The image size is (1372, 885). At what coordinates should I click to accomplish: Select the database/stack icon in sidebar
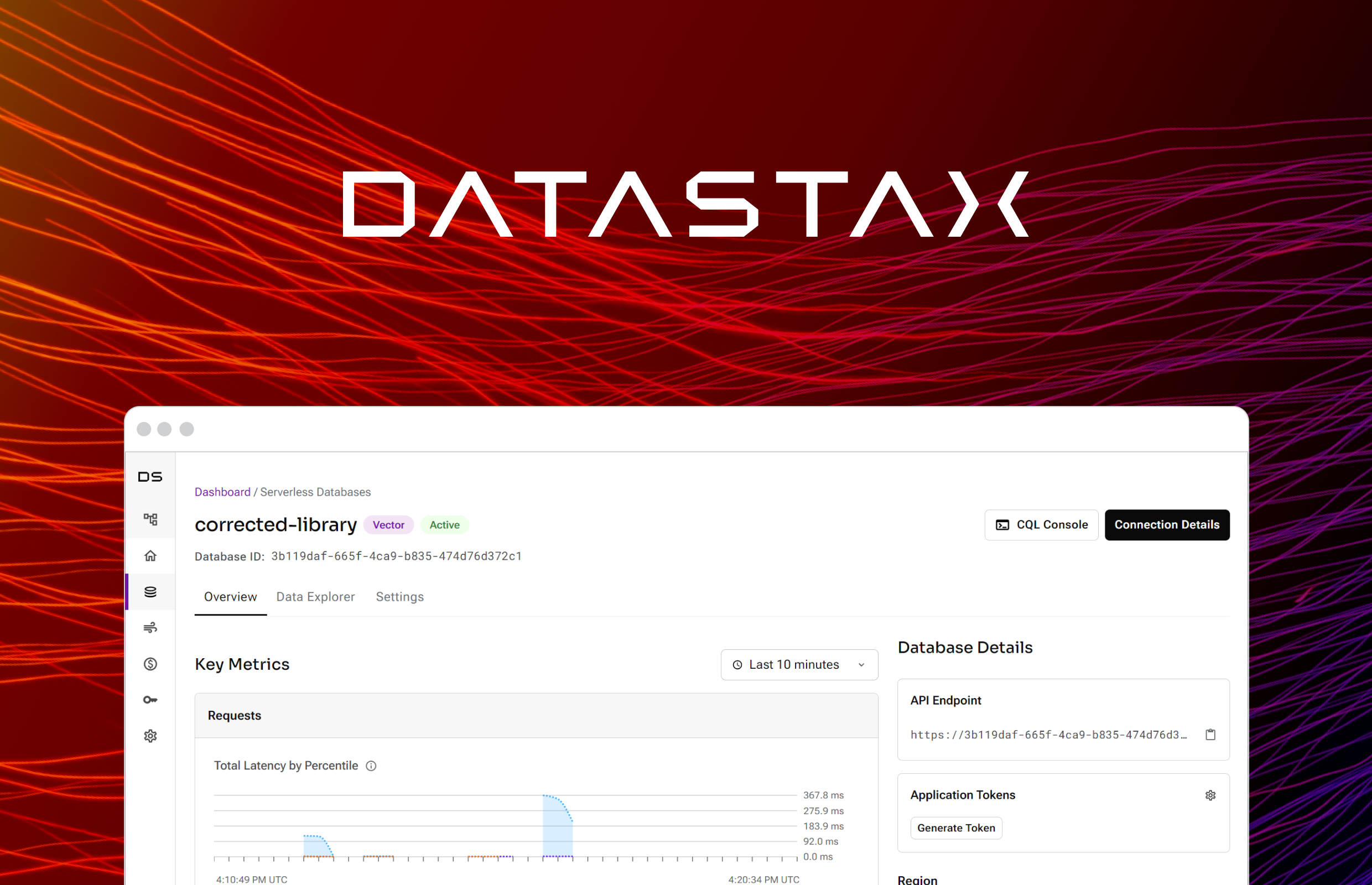[152, 591]
